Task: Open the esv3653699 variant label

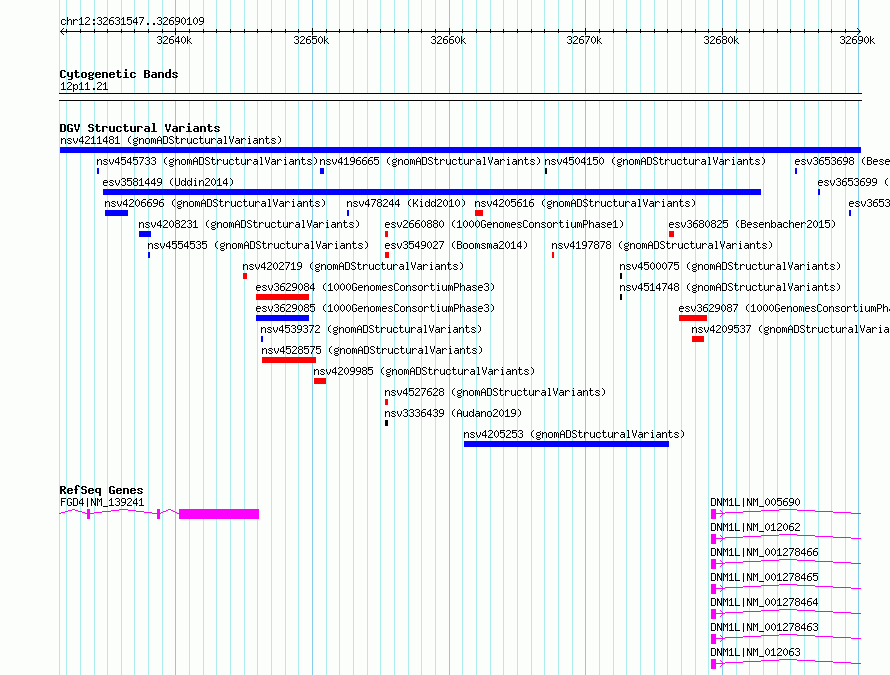Action: pos(853,182)
